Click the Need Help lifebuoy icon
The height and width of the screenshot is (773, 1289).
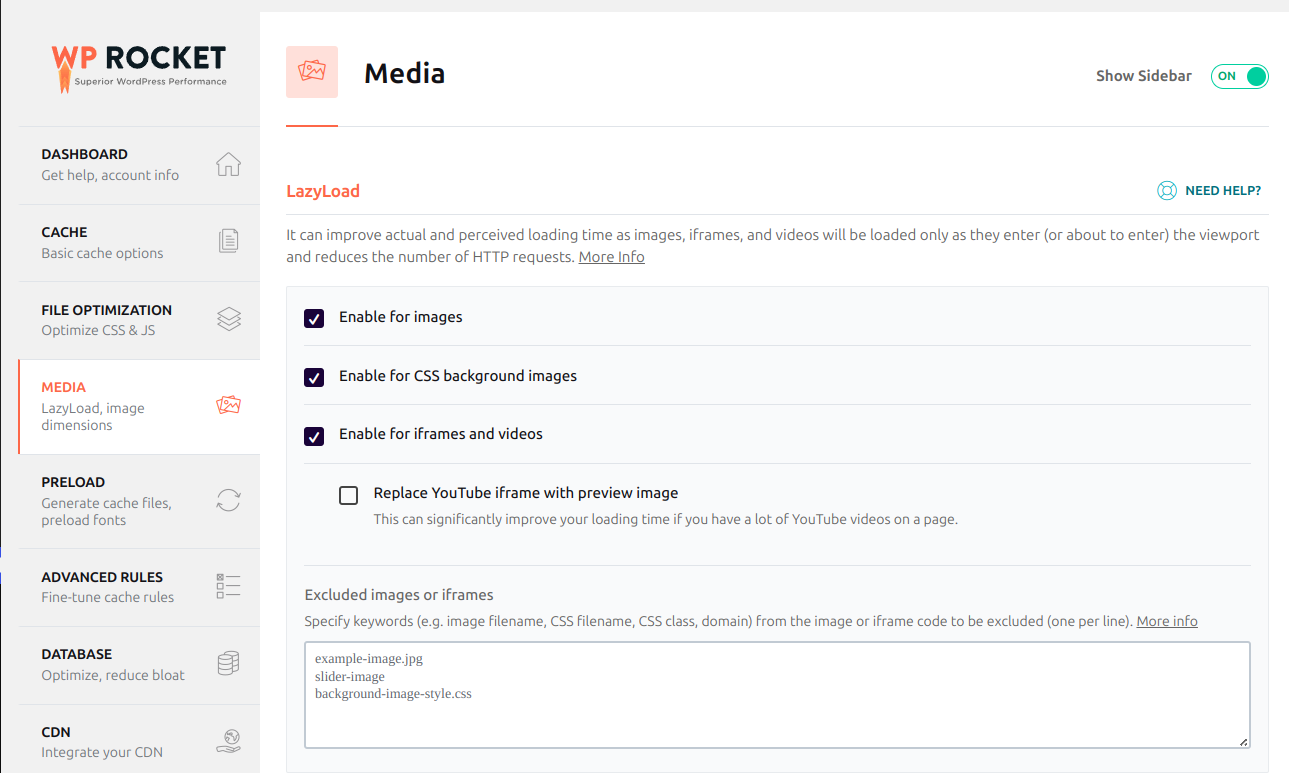[x=1166, y=191]
